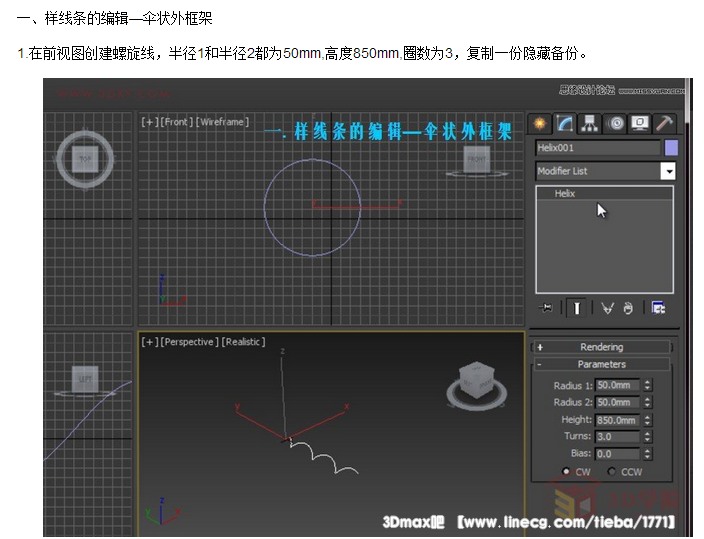
Task: Toggle Show End Result icon
Action: (576, 308)
